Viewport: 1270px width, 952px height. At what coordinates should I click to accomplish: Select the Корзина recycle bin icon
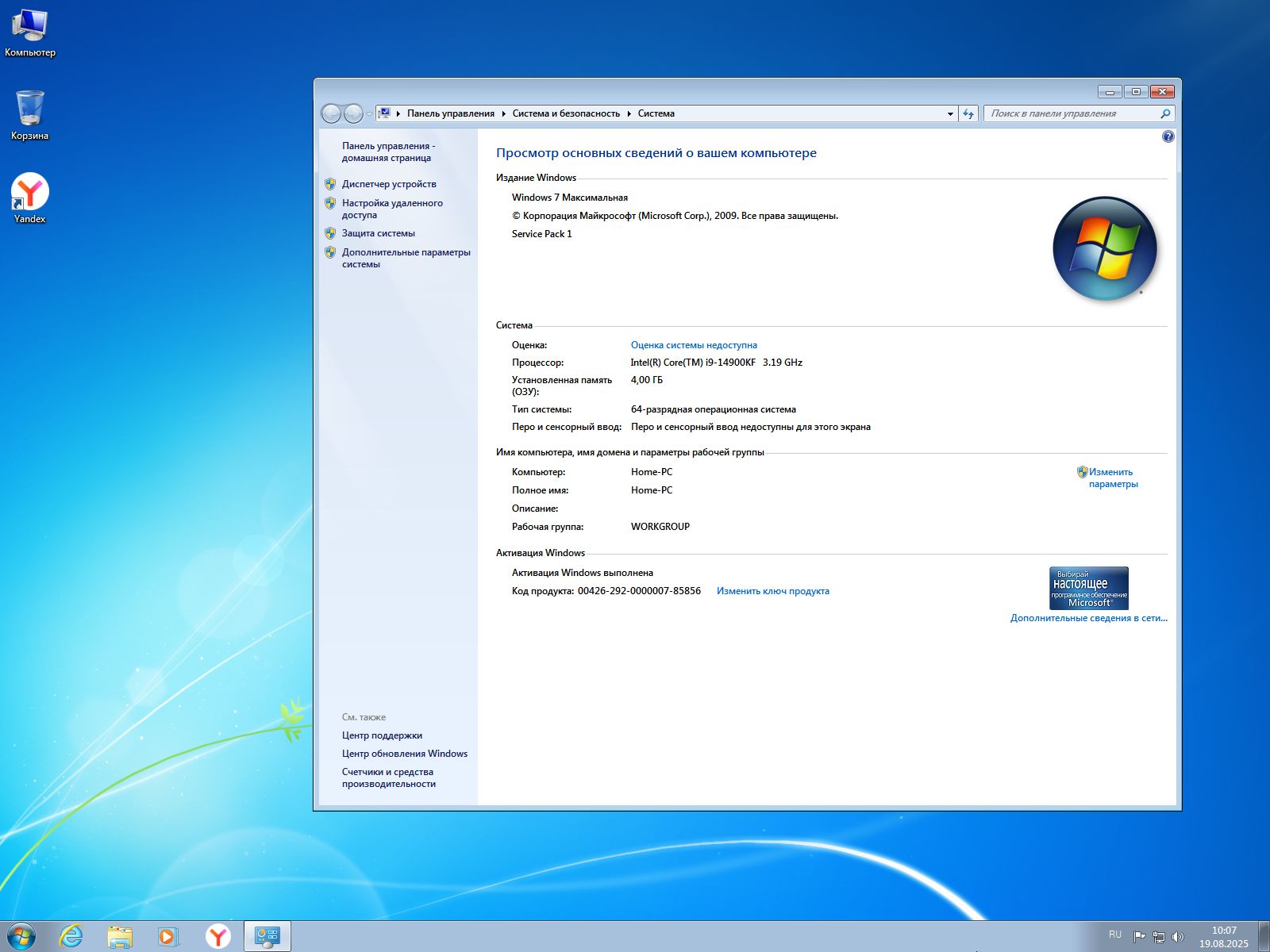[x=30, y=116]
